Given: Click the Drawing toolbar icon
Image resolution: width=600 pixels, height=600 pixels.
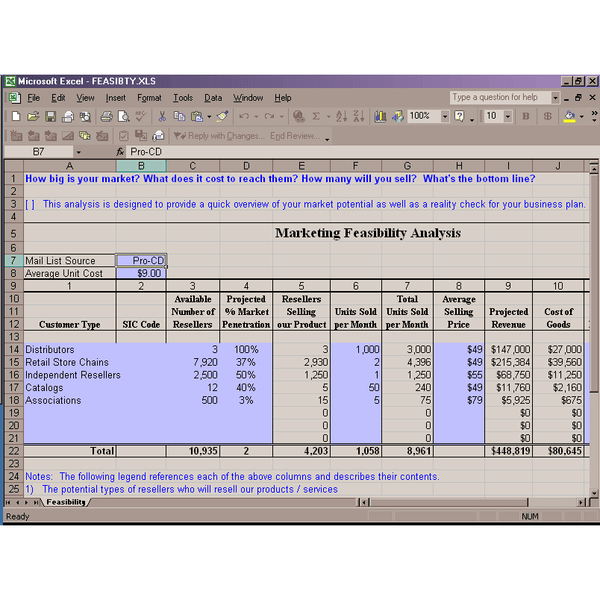Looking at the screenshot, I should [398, 116].
